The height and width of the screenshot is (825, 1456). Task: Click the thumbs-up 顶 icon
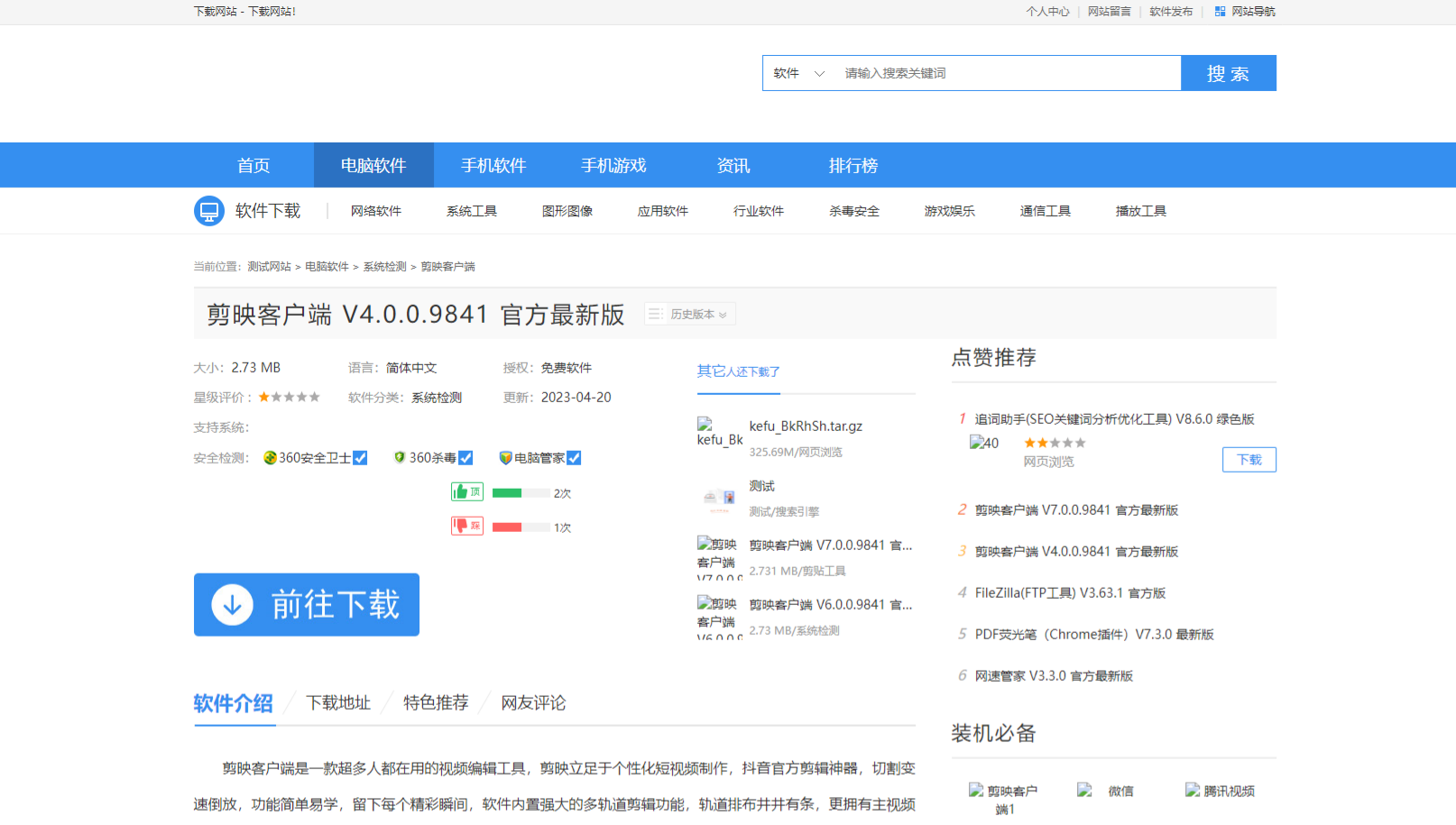point(466,491)
